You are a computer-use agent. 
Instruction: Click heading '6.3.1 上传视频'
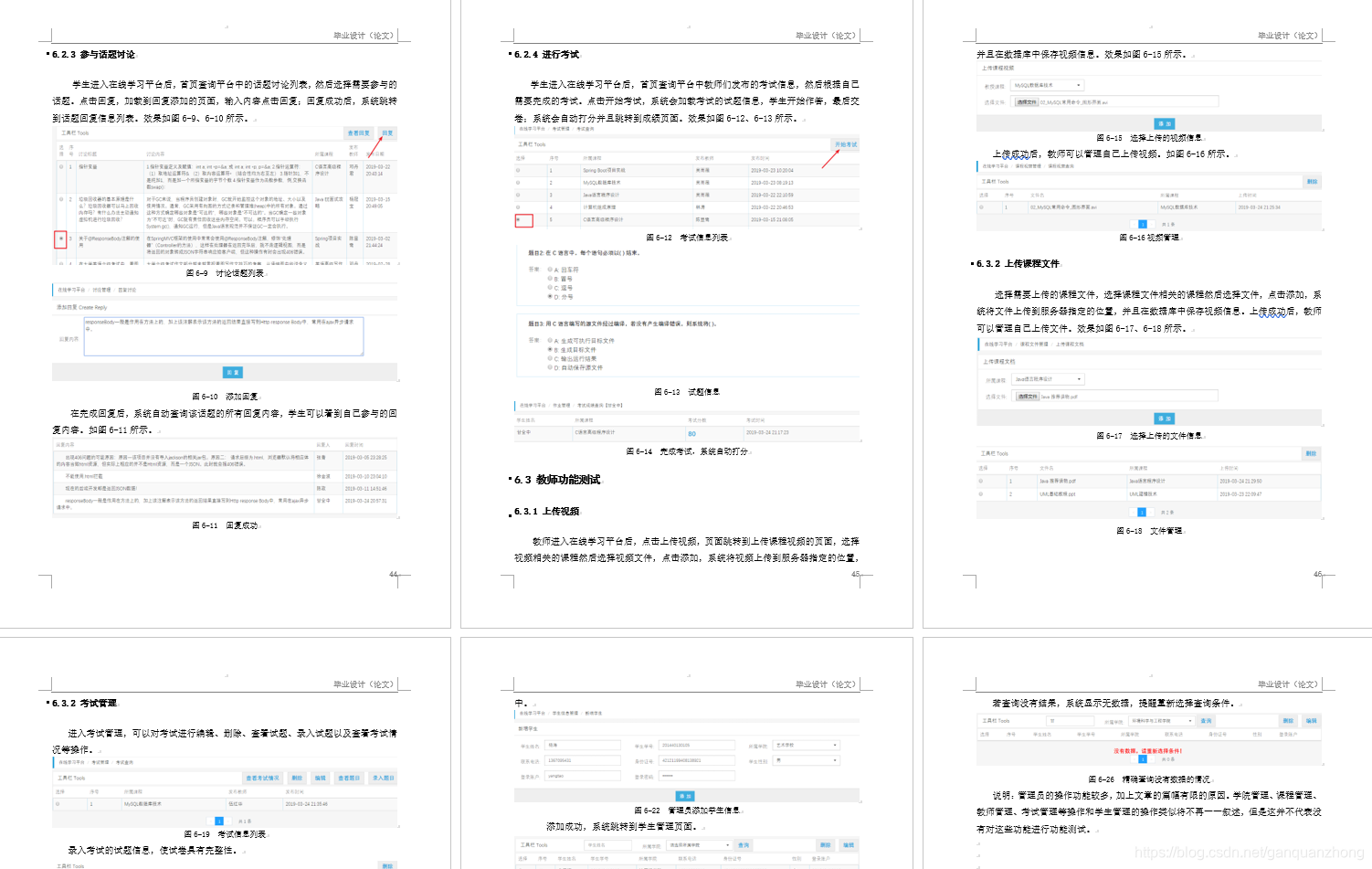pos(546,512)
